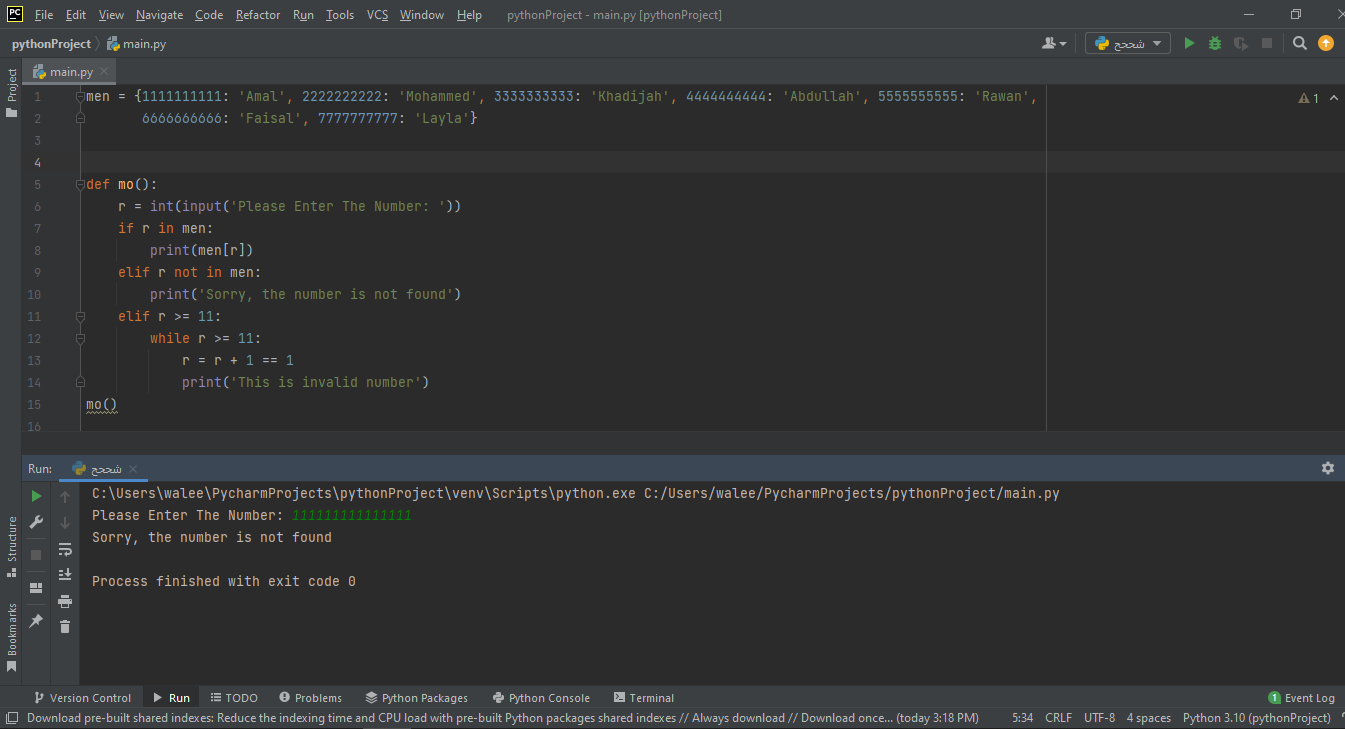
Task: Toggle scroll to end in Run console
Action: [x=65, y=574]
